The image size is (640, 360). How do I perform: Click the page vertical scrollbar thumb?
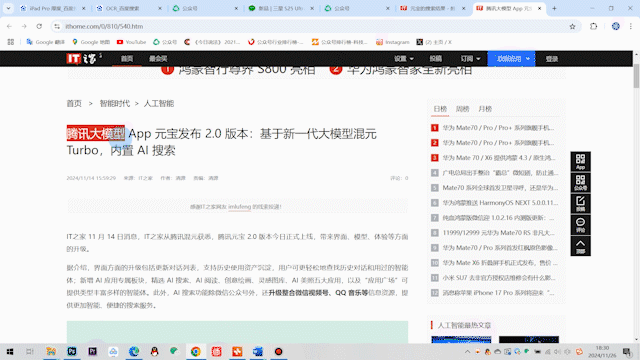636,76
